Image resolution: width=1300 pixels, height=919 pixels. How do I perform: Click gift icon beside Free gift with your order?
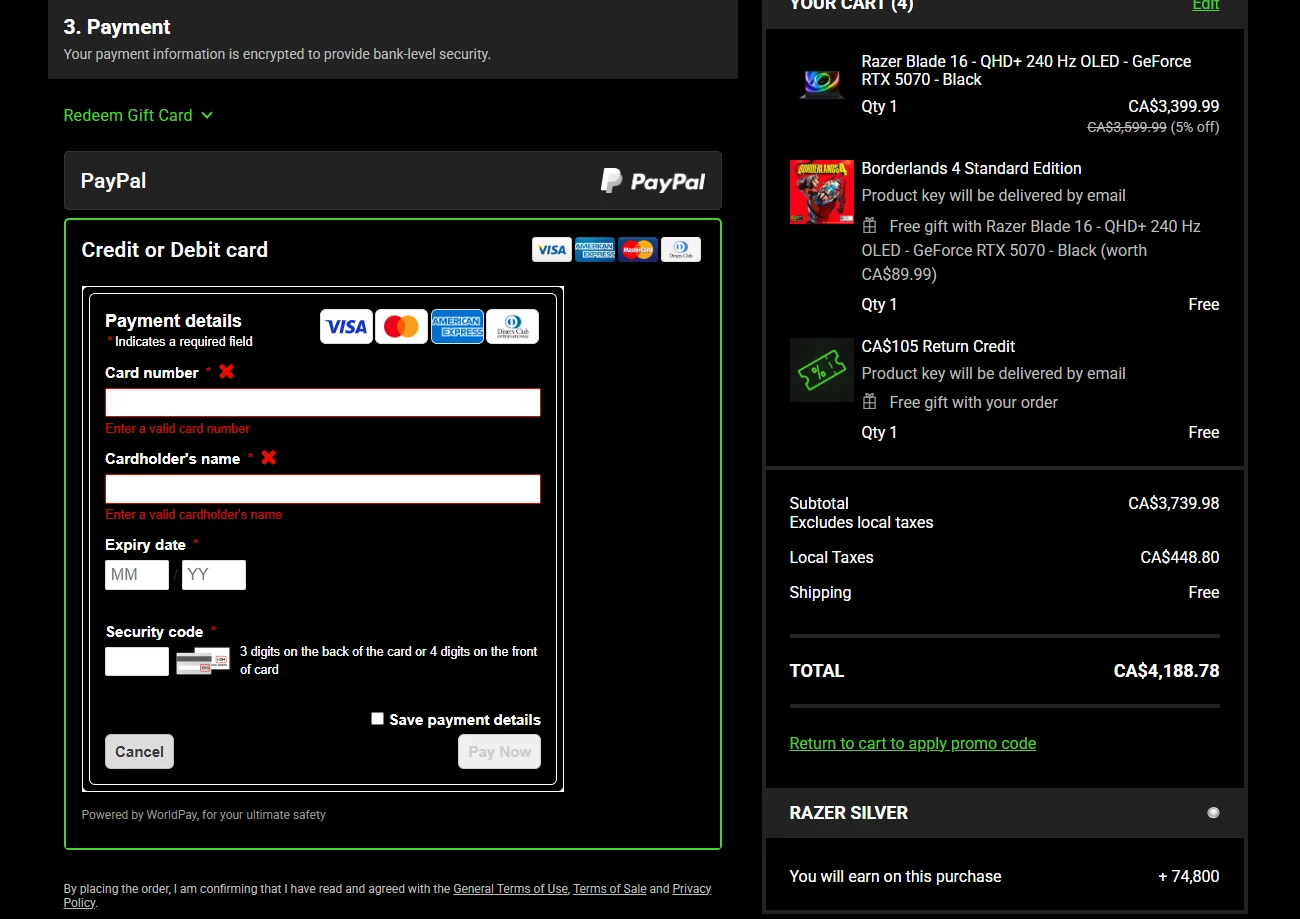pos(870,401)
